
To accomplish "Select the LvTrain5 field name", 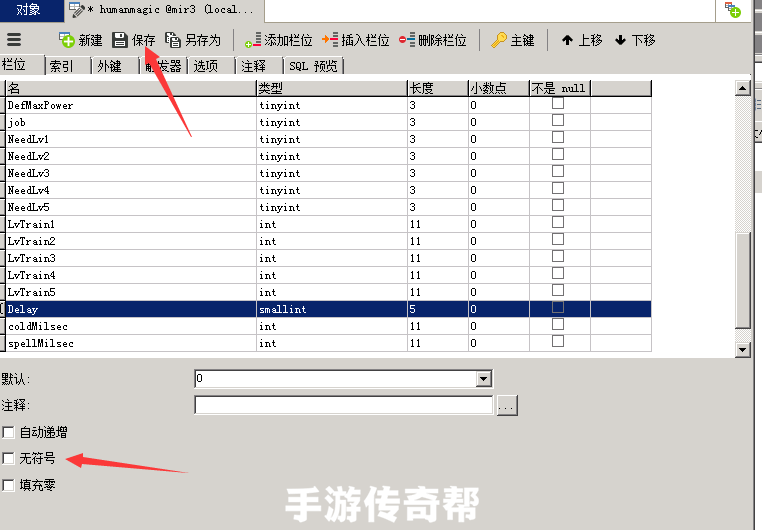I will (x=32, y=292).
